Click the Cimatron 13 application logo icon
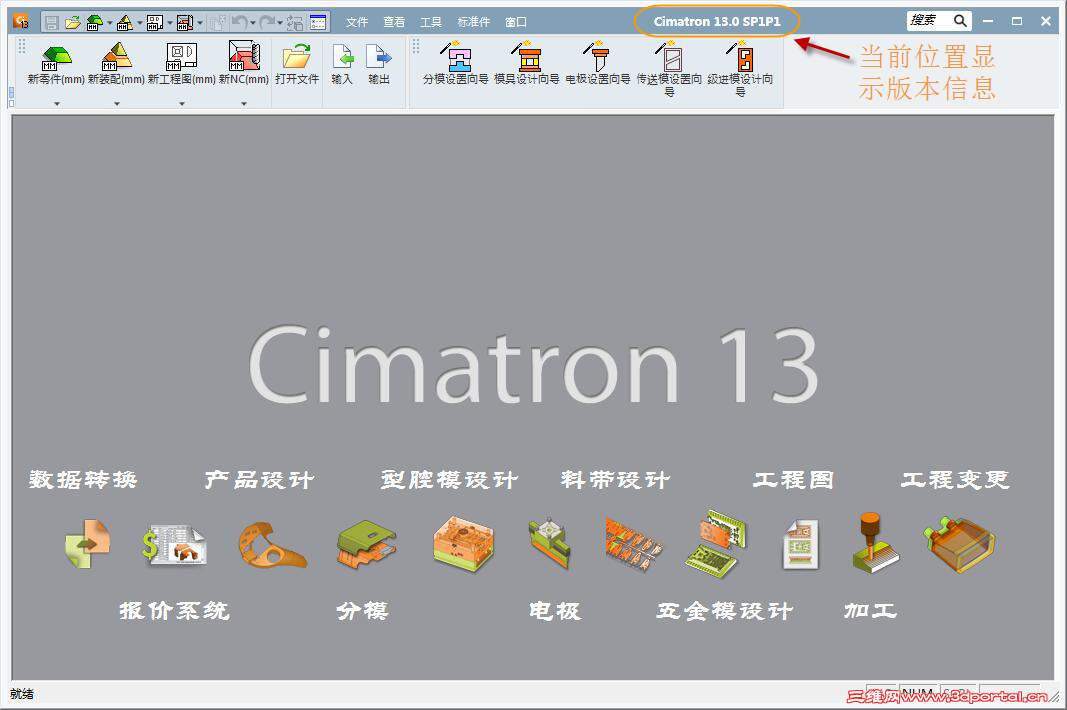This screenshot has height=710, width=1067. tap(21, 22)
